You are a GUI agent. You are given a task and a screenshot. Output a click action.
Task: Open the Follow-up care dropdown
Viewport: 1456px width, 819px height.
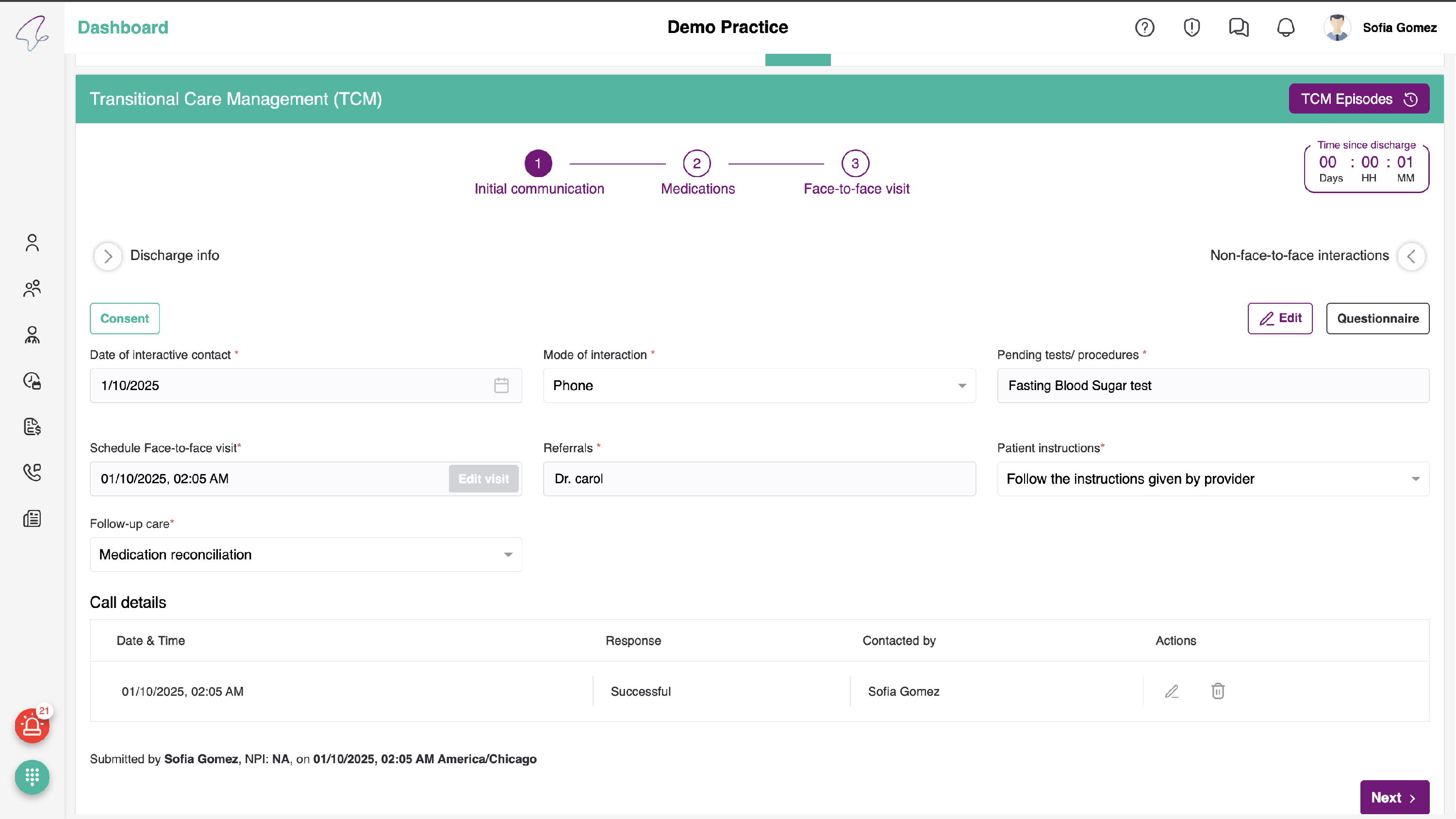point(305,555)
